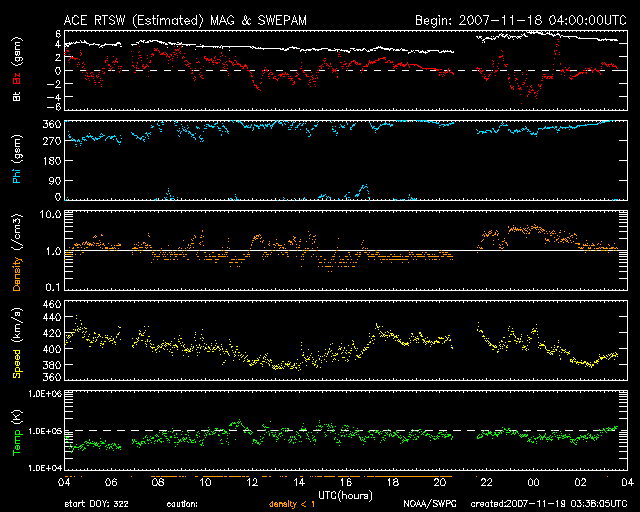The image size is (640, 512).
Task: Click the plot title 'ACE RTSW (Estimated) MAG & SWEPAM'
Action: point(185,21)
